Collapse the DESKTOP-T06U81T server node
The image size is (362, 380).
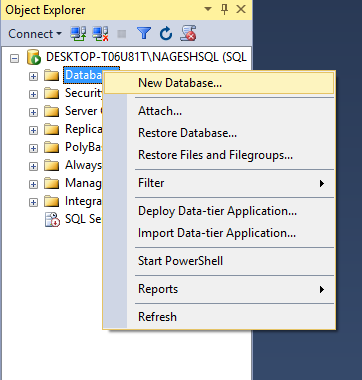(14, 59)
